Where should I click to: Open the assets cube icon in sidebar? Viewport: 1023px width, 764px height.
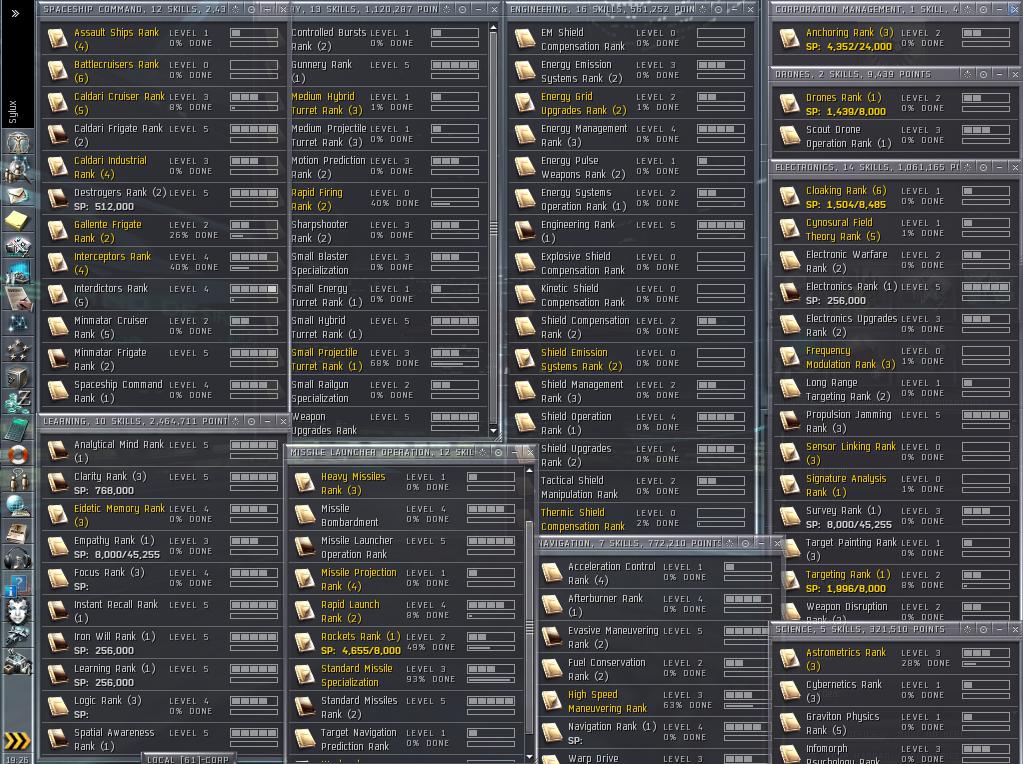17,376
